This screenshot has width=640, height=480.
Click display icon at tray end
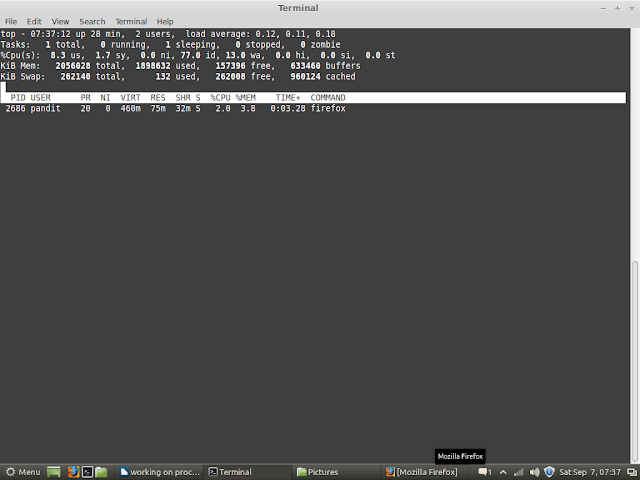click(631, 472)
